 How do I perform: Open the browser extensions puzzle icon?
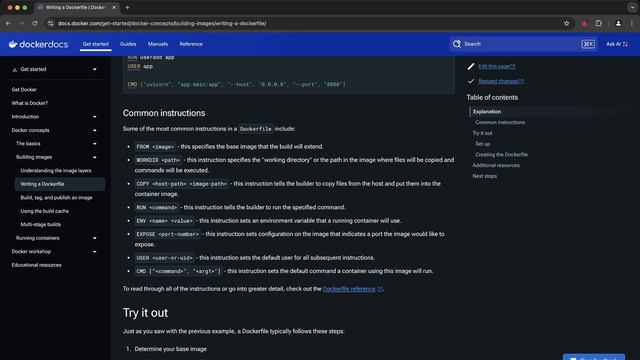598,24
